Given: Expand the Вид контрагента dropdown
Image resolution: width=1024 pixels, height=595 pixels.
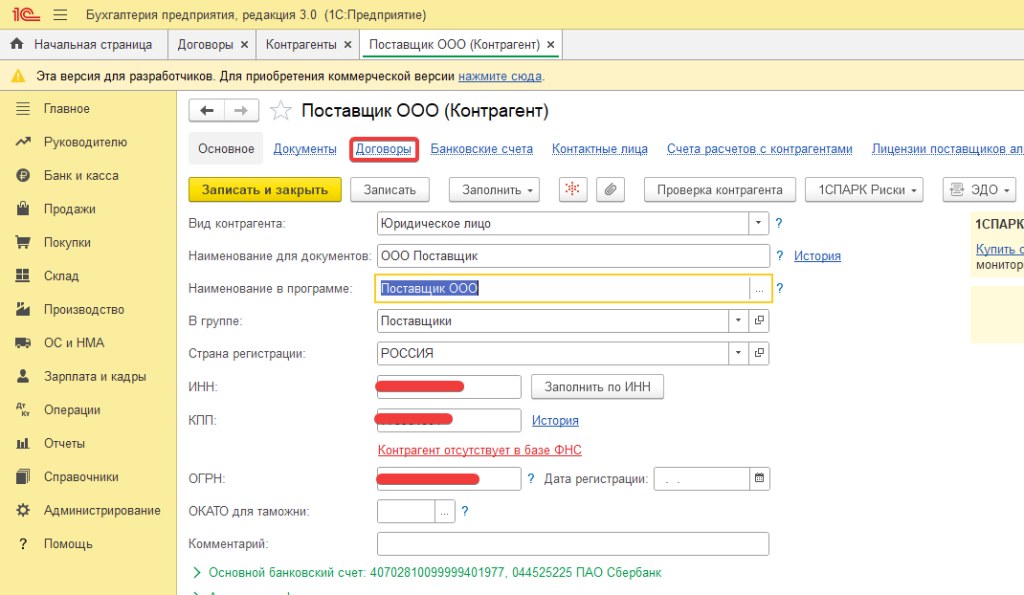Looking at the screenshot, I should click(x=760, y=224).
